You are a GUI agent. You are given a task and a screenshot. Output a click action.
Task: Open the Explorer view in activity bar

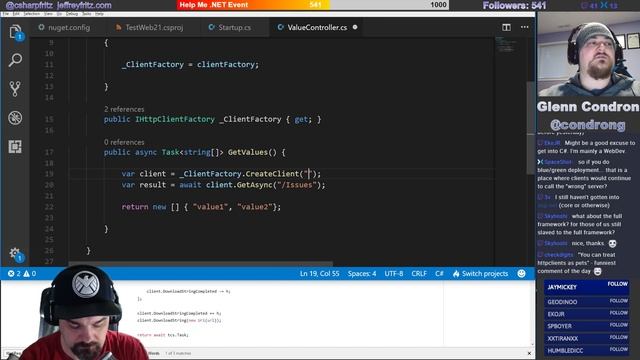click(15, 32)
